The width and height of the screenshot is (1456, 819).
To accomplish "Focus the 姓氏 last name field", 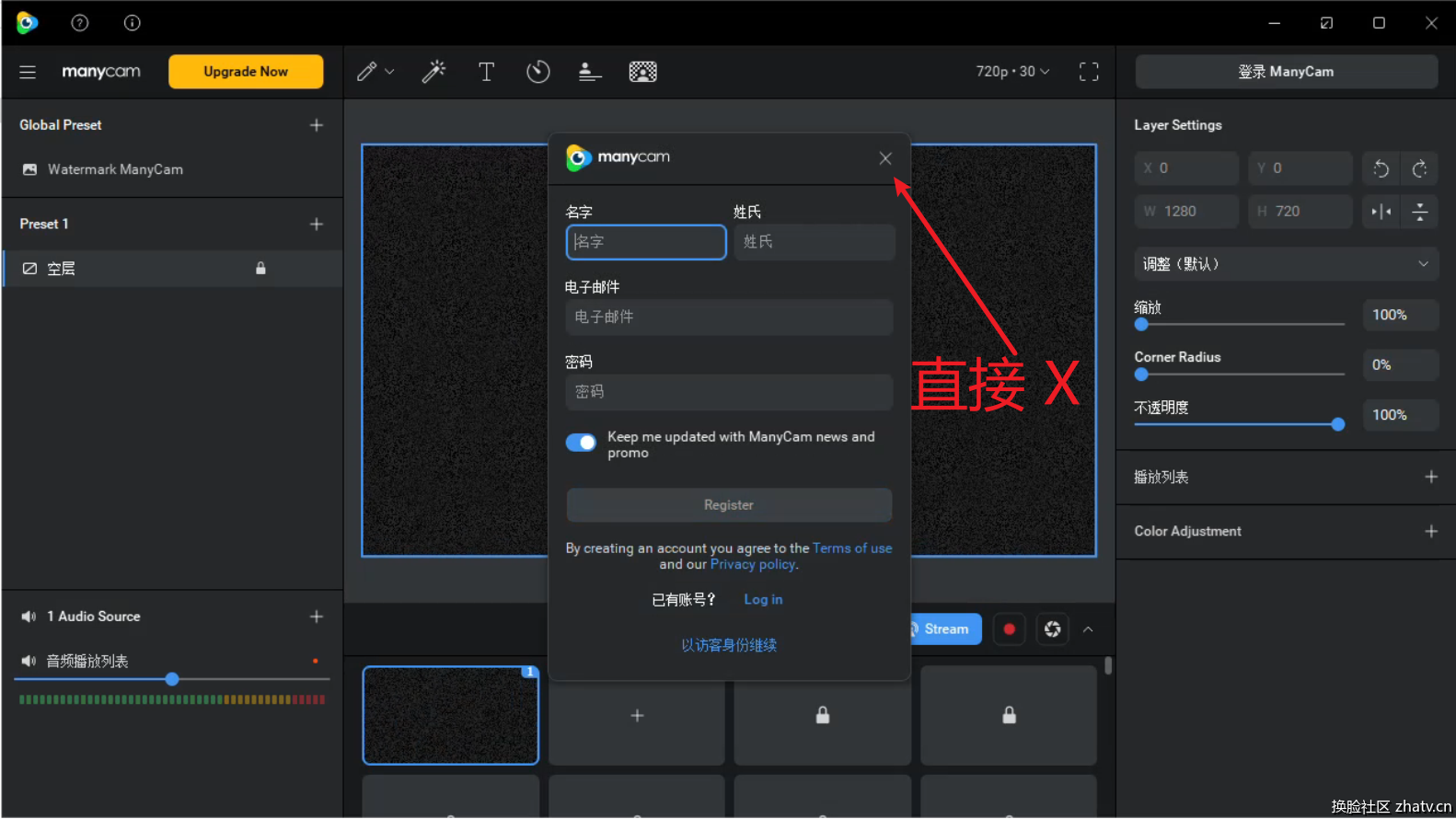I will pyautogui.click(x=815, y=242).
